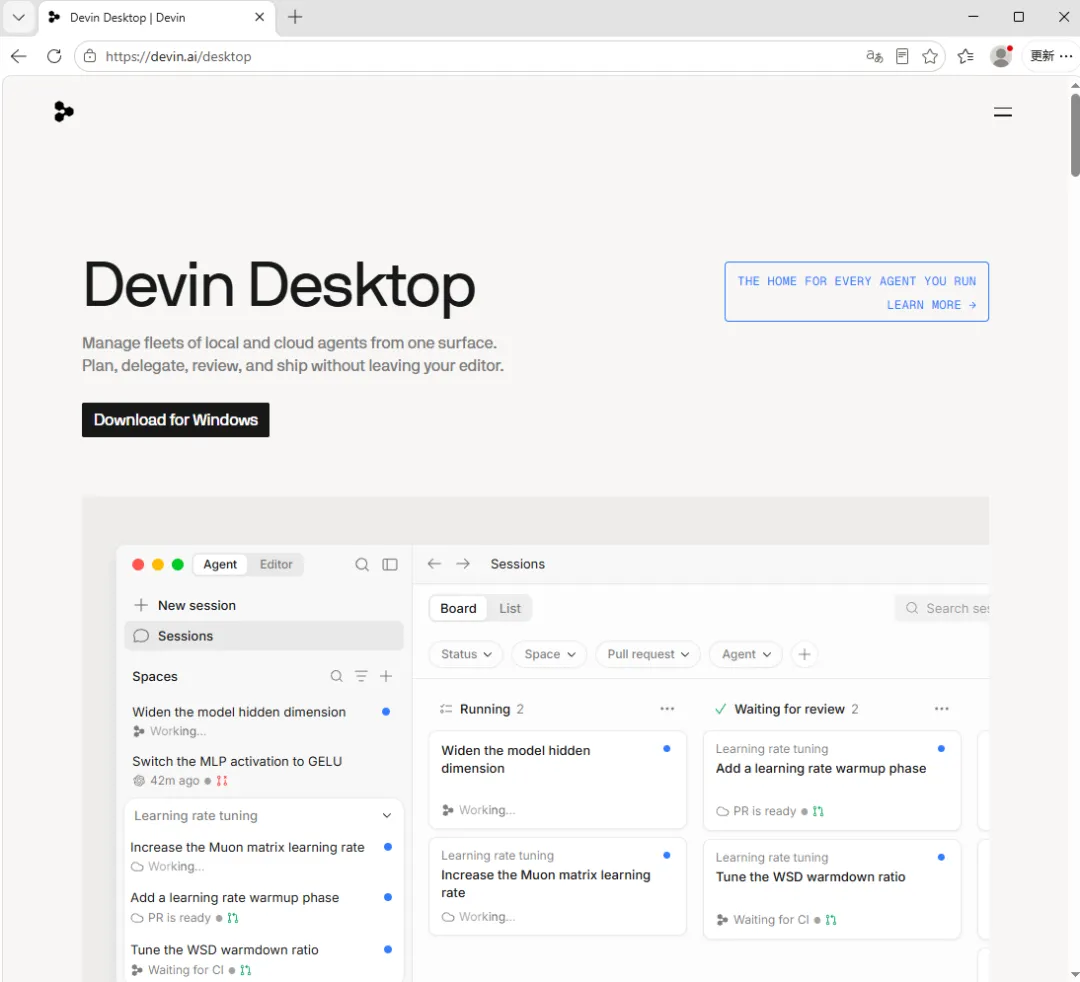1080x982 pixels.
Task: Click THE HOME FOR EVERY AGENT YOU RUN text
Action: [x=856, y=281]
